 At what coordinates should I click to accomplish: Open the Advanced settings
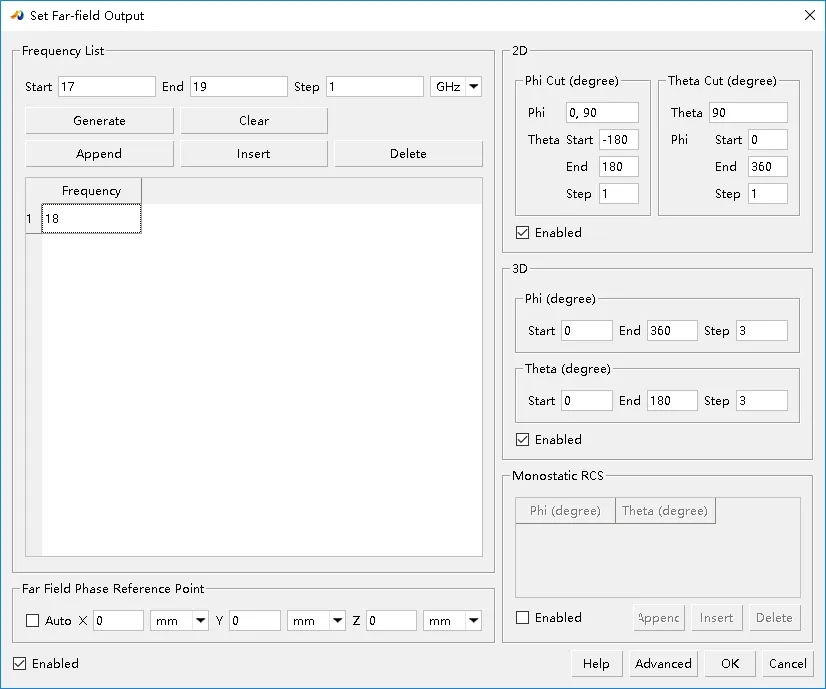663,663
